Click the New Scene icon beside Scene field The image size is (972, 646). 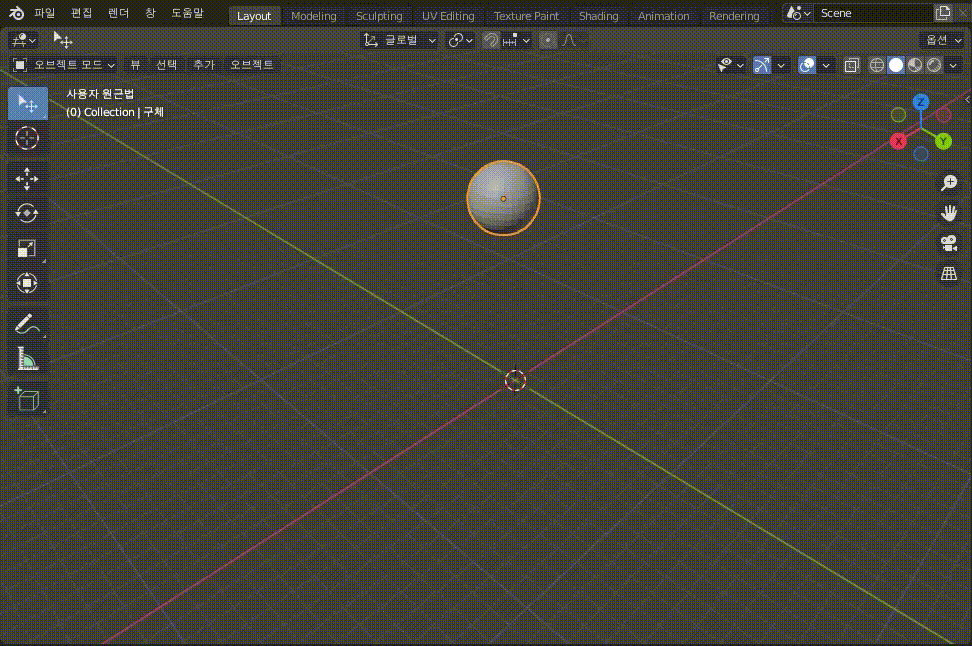coord(942,13)
